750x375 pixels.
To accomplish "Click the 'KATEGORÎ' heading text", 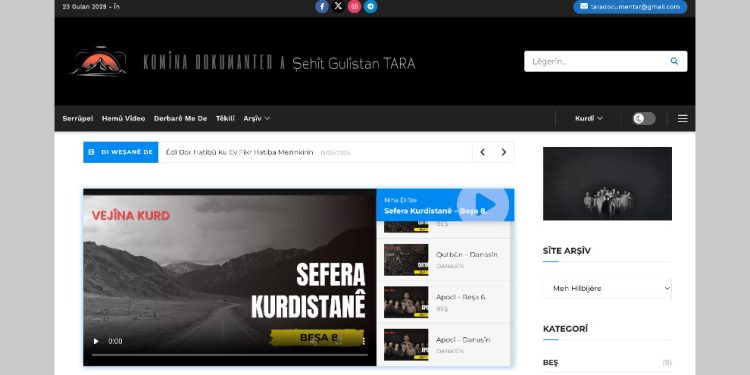I will point(565,329).
